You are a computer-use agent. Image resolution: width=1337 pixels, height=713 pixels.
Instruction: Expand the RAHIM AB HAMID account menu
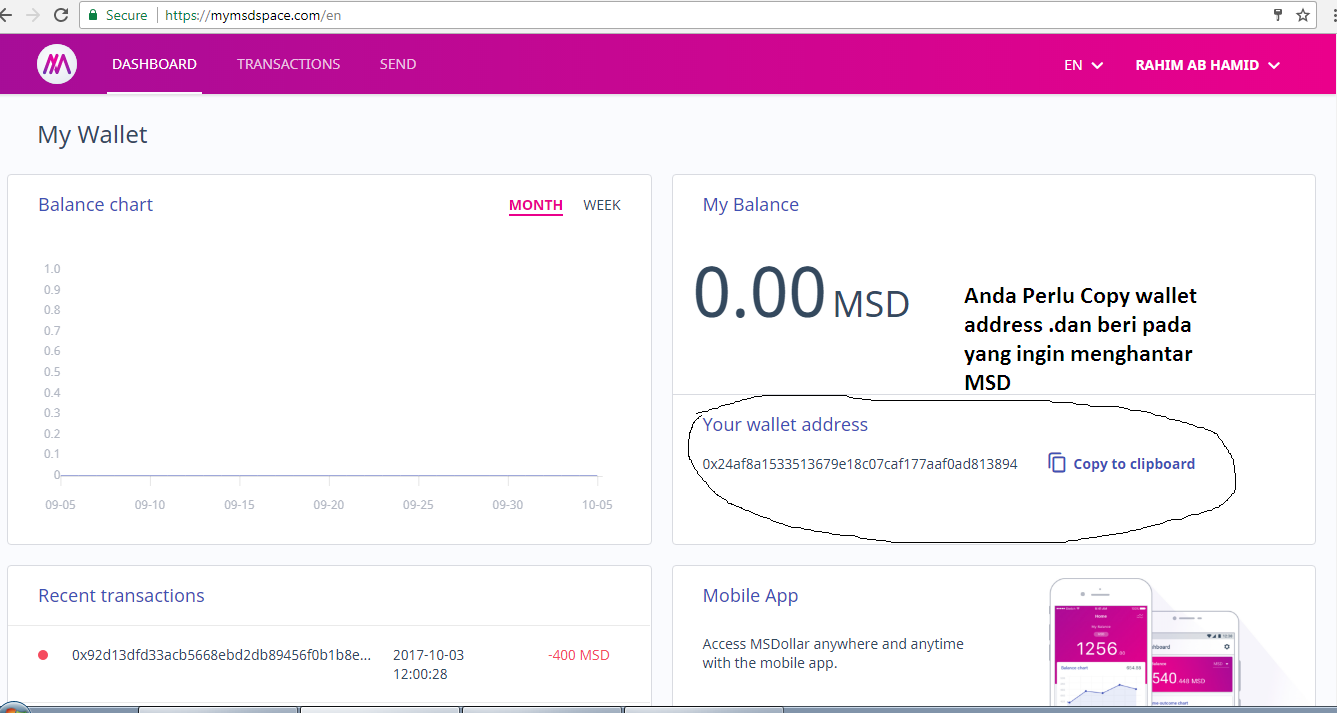click(1206, 64)
